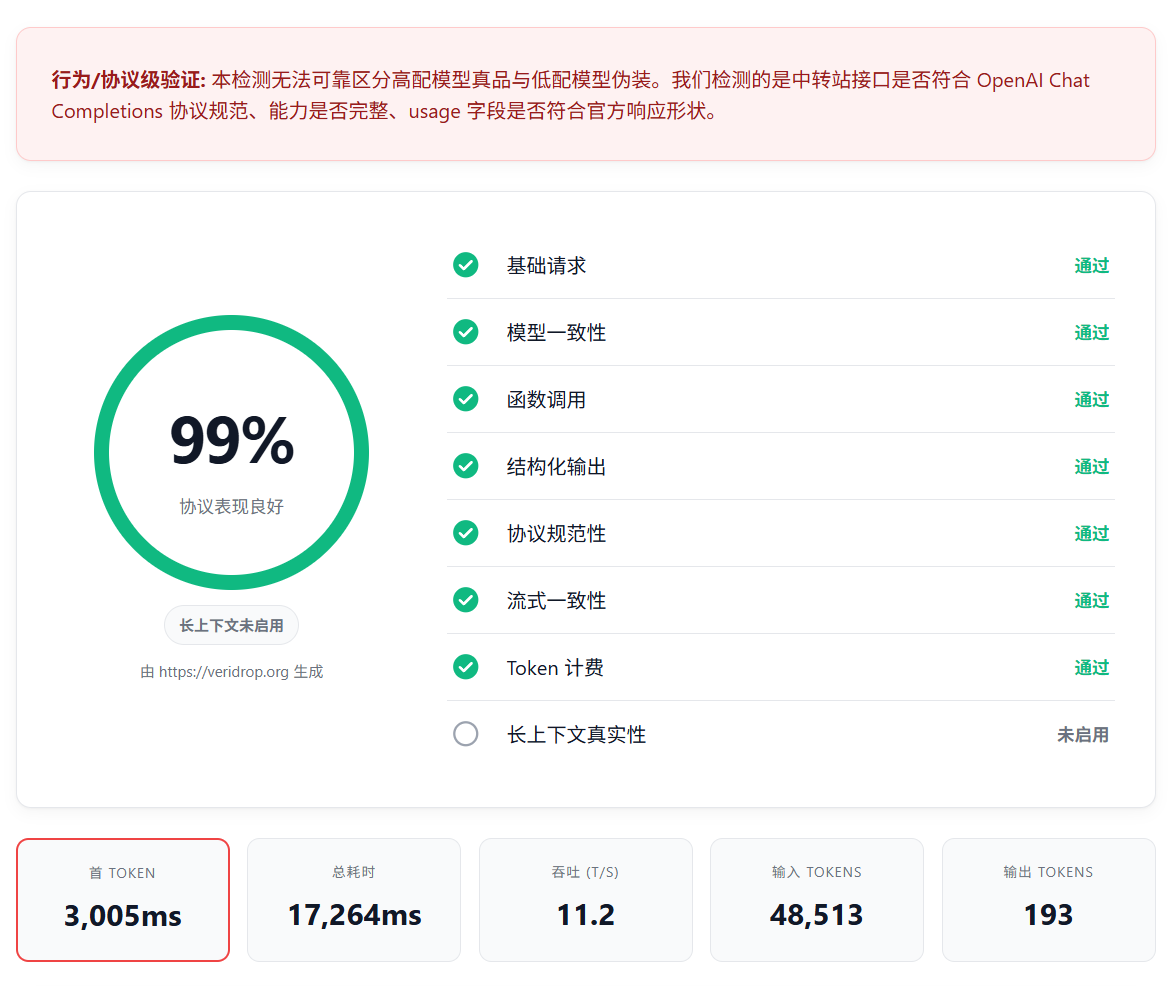Select the 模型一致性 row label

point(556,332)
